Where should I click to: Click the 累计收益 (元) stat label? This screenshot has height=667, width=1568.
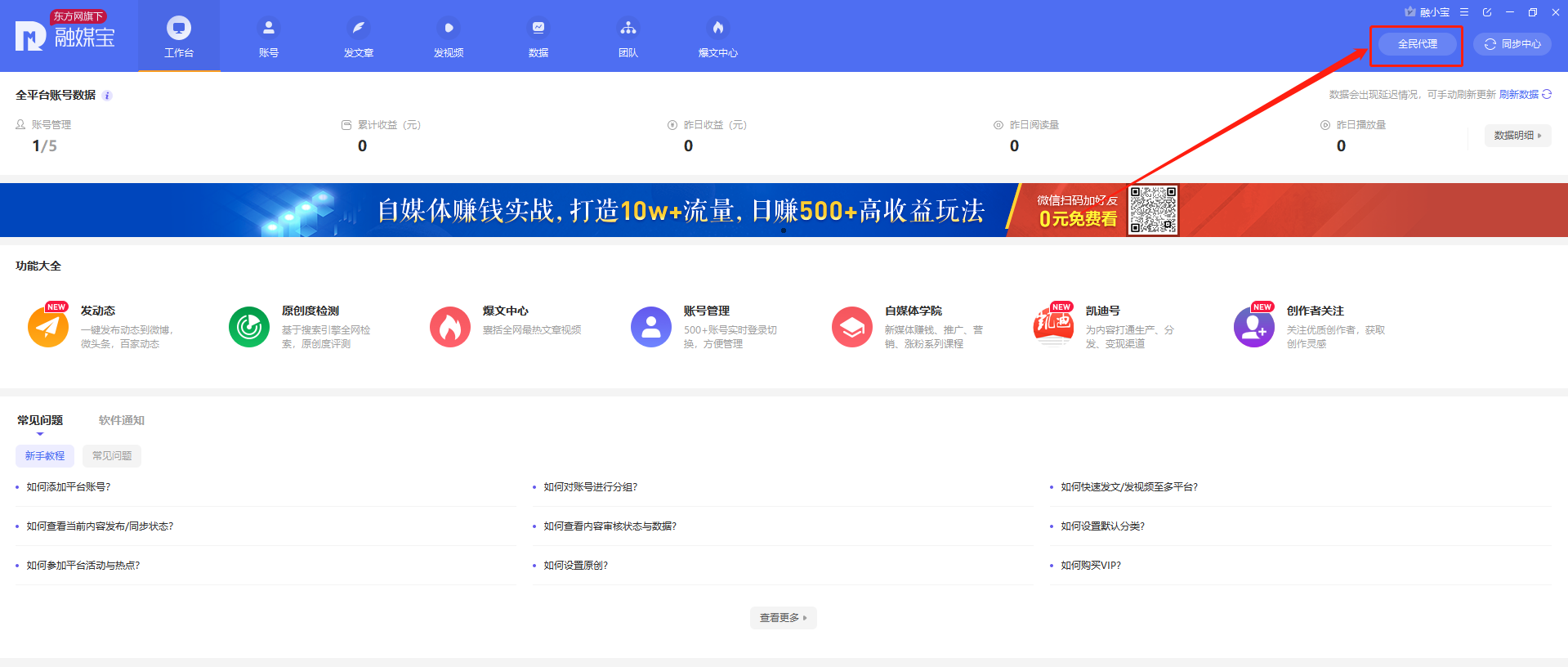389,125
